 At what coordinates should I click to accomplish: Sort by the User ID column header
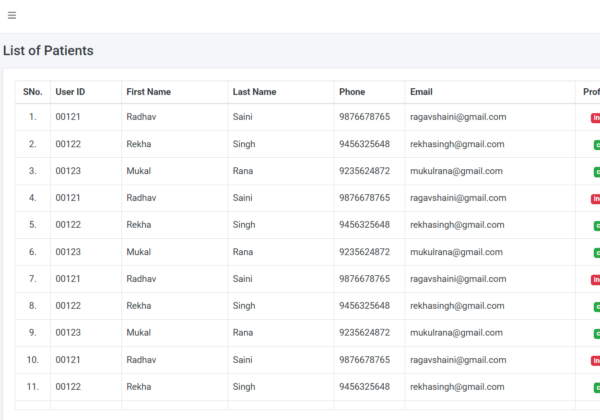tap(70, 92)
